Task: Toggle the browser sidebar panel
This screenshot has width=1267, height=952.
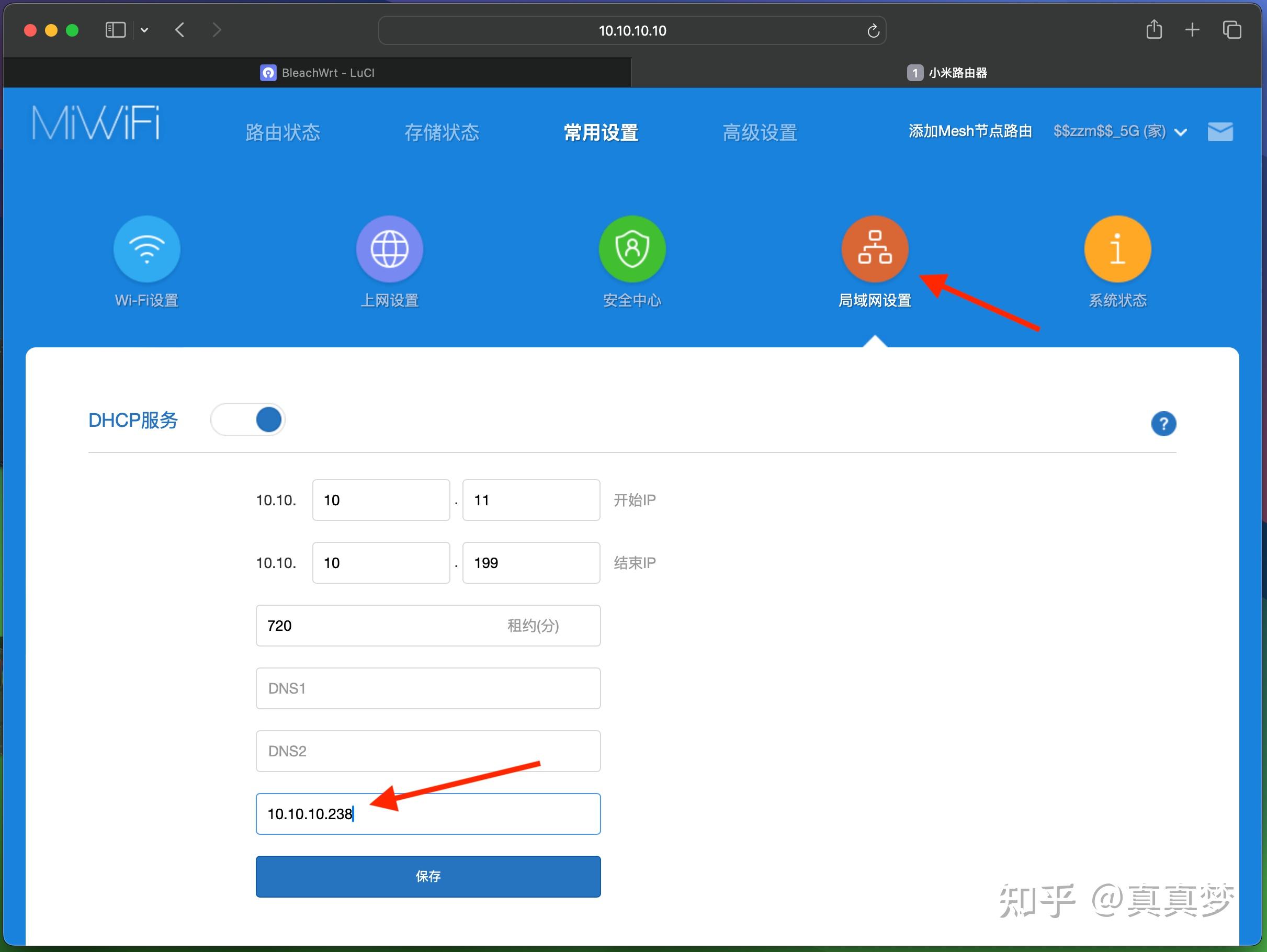Action: pyautogui.click(x=115, y=29)
